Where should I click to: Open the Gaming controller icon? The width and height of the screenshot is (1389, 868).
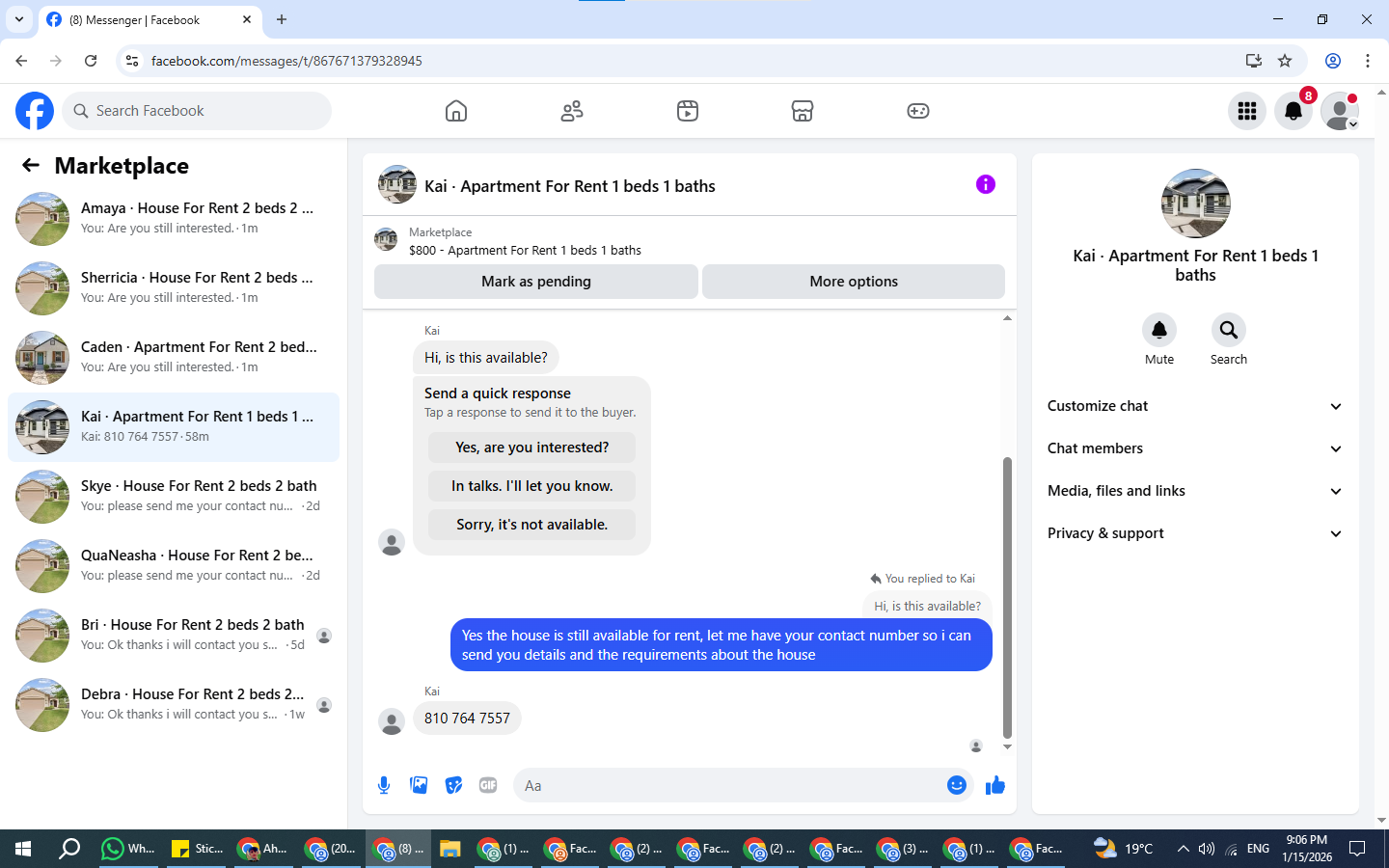[x=918, y=111]
